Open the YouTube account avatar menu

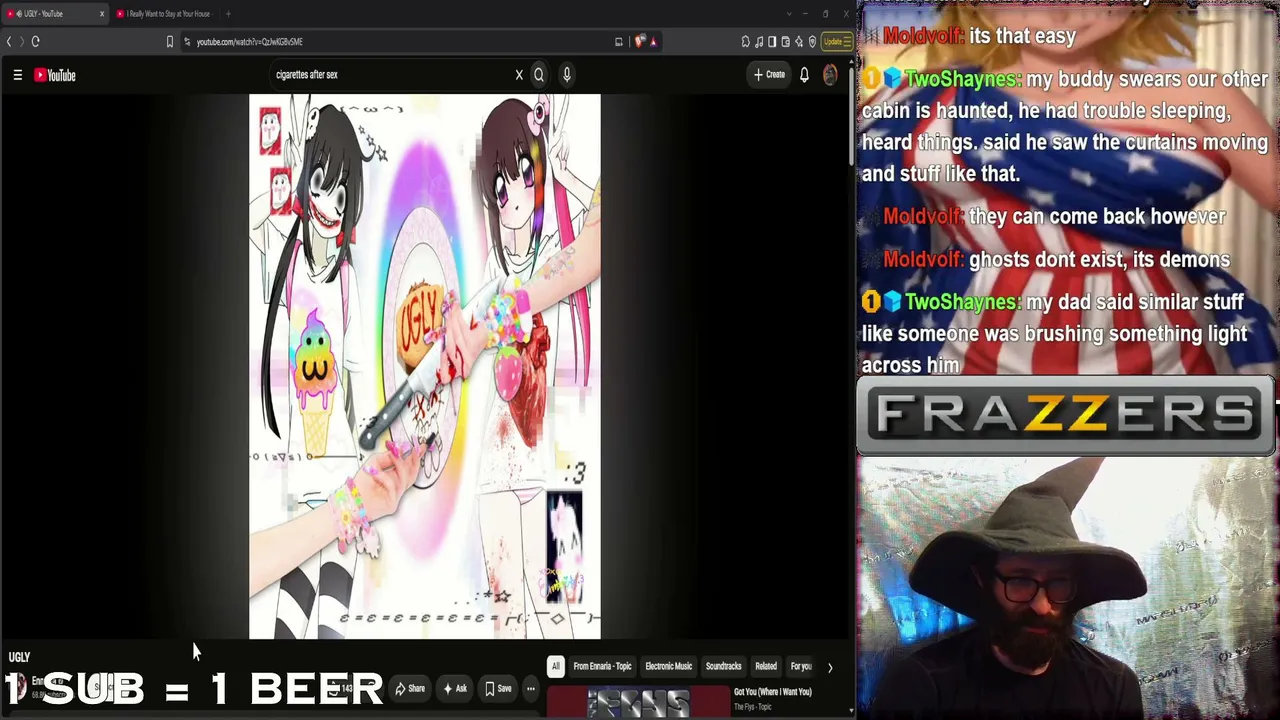pos(830,75)
